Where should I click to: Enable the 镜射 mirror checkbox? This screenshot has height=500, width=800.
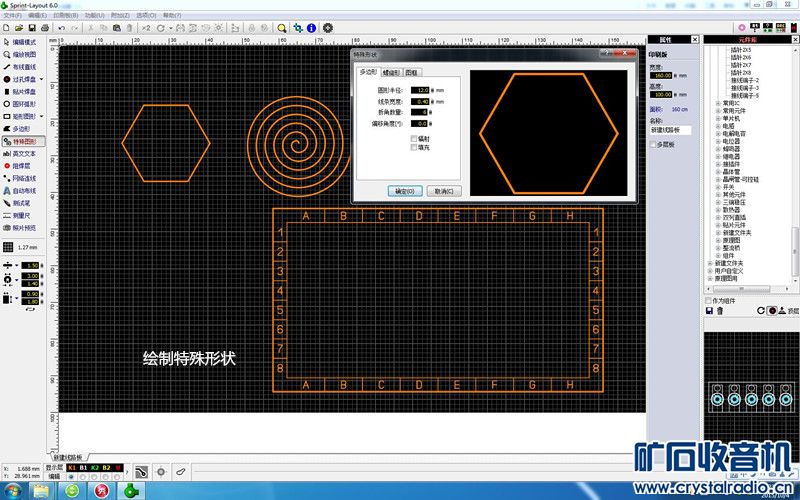pos(415,138)
